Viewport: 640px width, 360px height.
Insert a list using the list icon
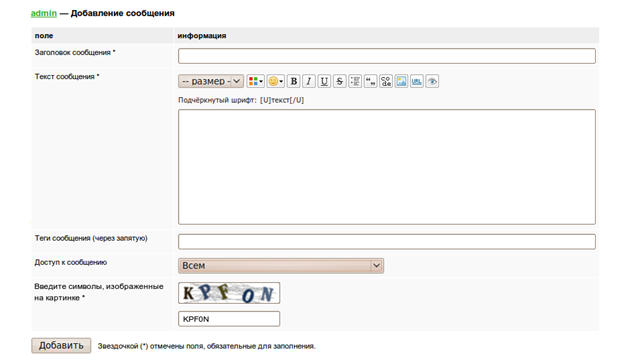tap(355, 81)
